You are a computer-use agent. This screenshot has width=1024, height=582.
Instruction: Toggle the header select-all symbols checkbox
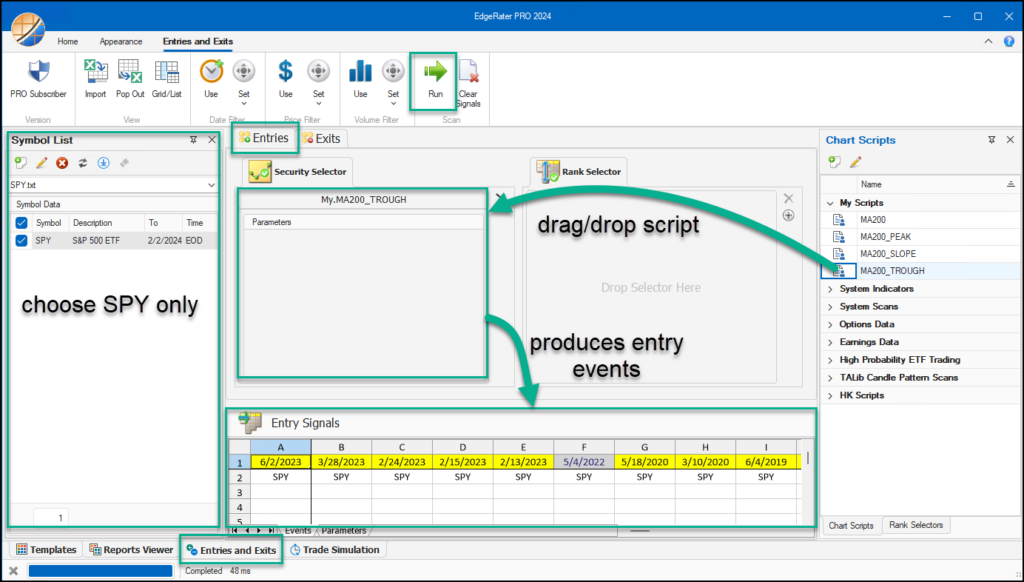[x=21, y=223]
